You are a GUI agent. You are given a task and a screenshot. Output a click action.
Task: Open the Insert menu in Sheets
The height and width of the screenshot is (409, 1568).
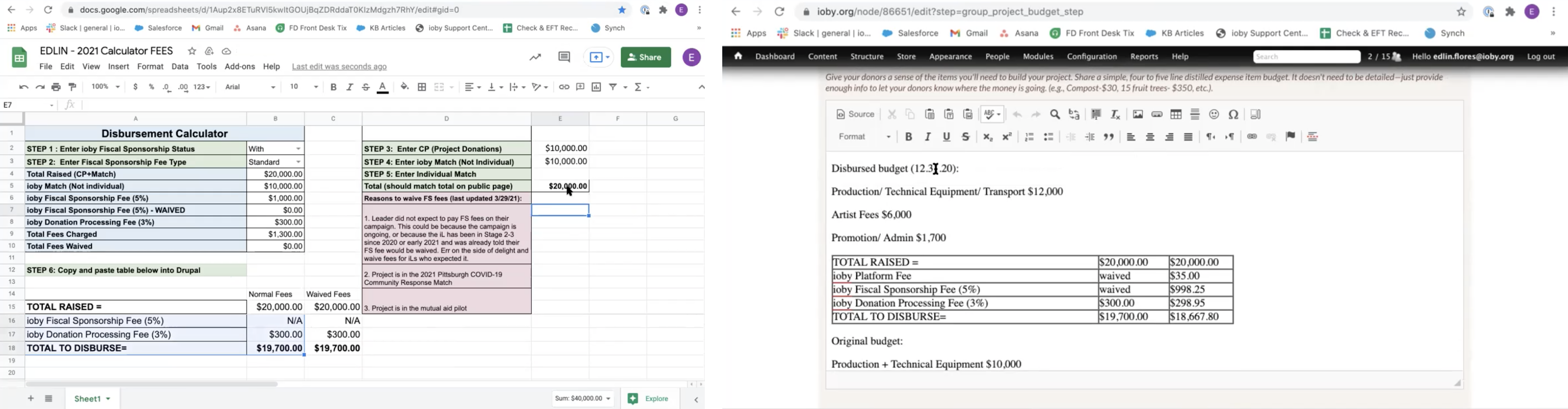pyautogui.click(x=119, y=67)
